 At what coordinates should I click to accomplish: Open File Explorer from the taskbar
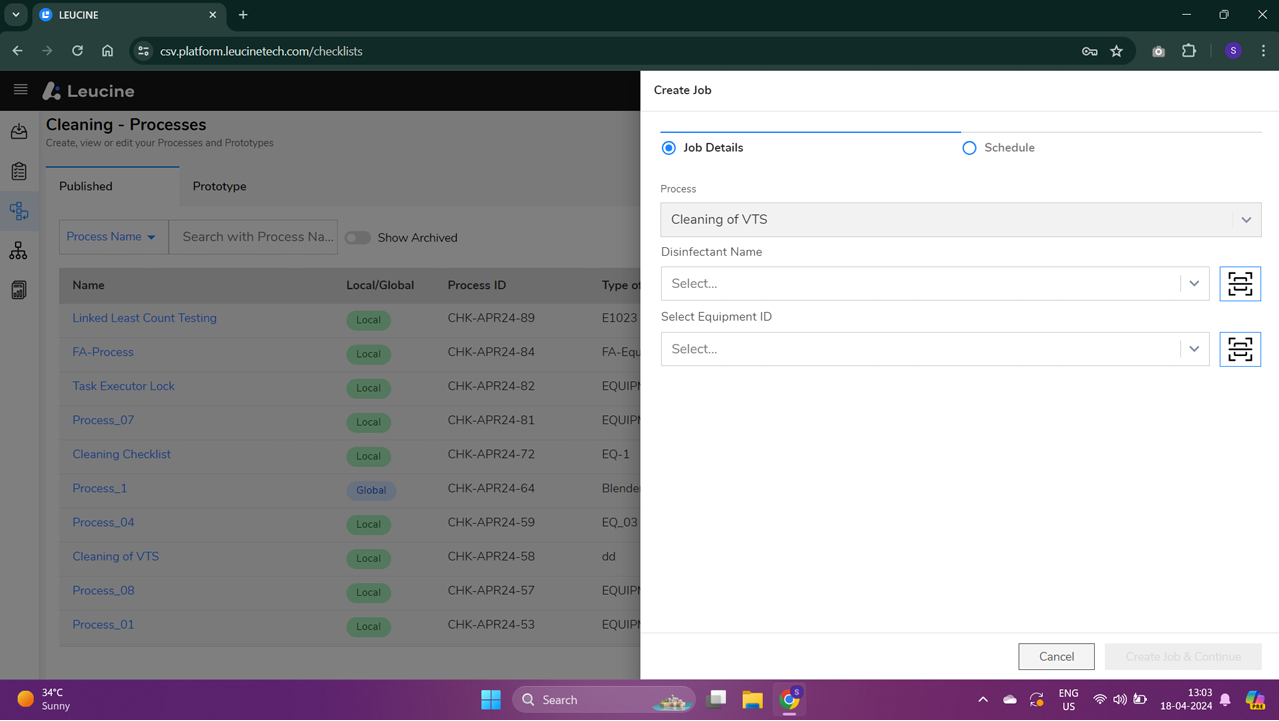[x=752, y=700]
